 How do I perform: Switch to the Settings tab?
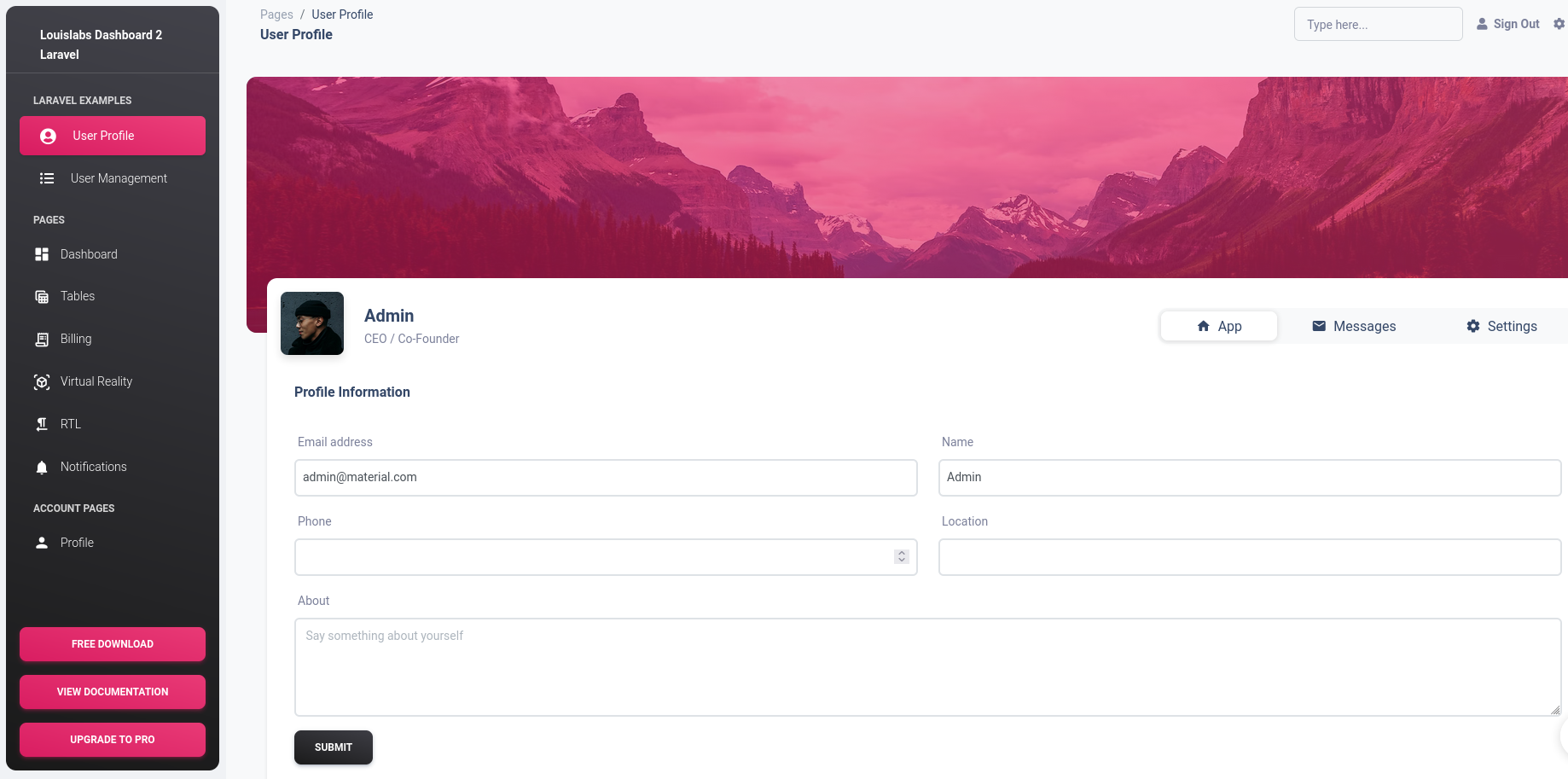(1501, 326)
